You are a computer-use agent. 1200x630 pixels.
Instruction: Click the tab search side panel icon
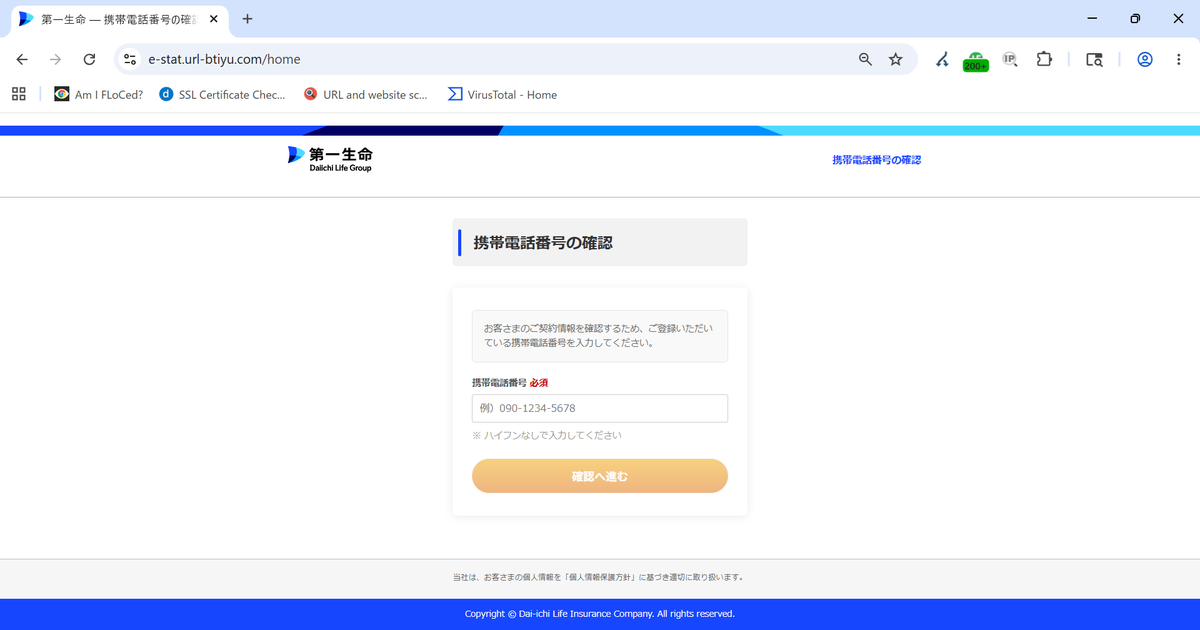tap(1094, 59)
